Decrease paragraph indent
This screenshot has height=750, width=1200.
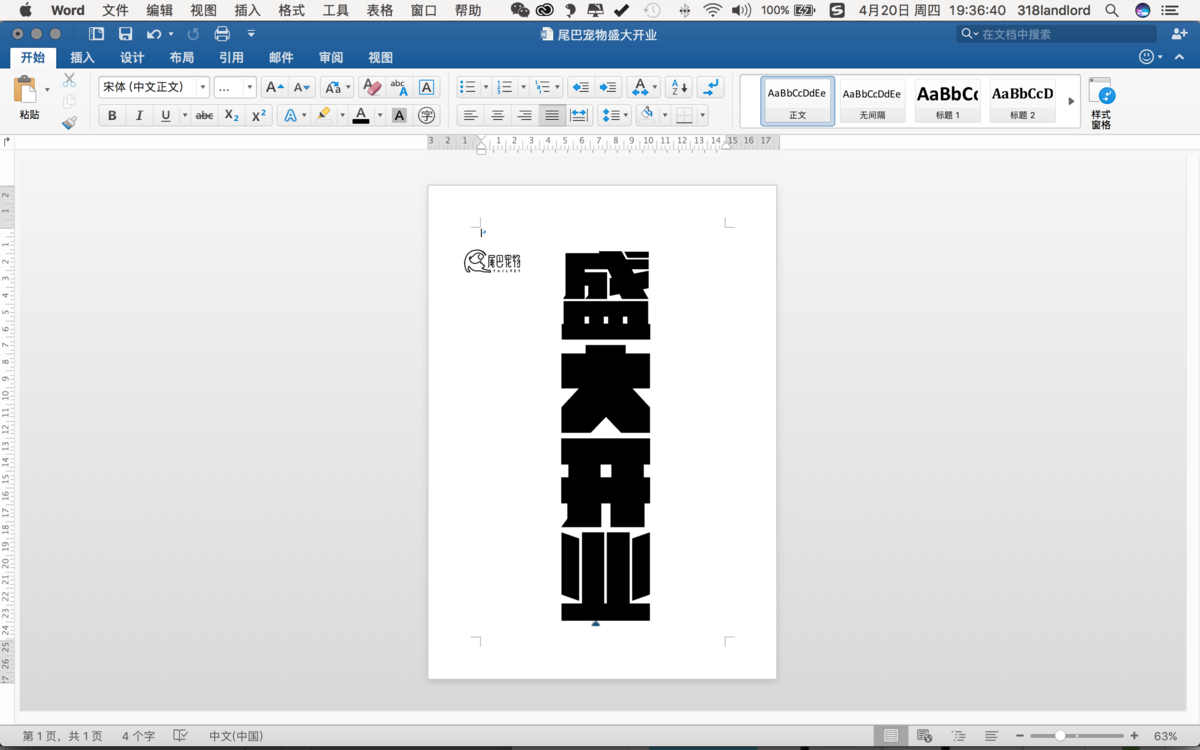580,88
